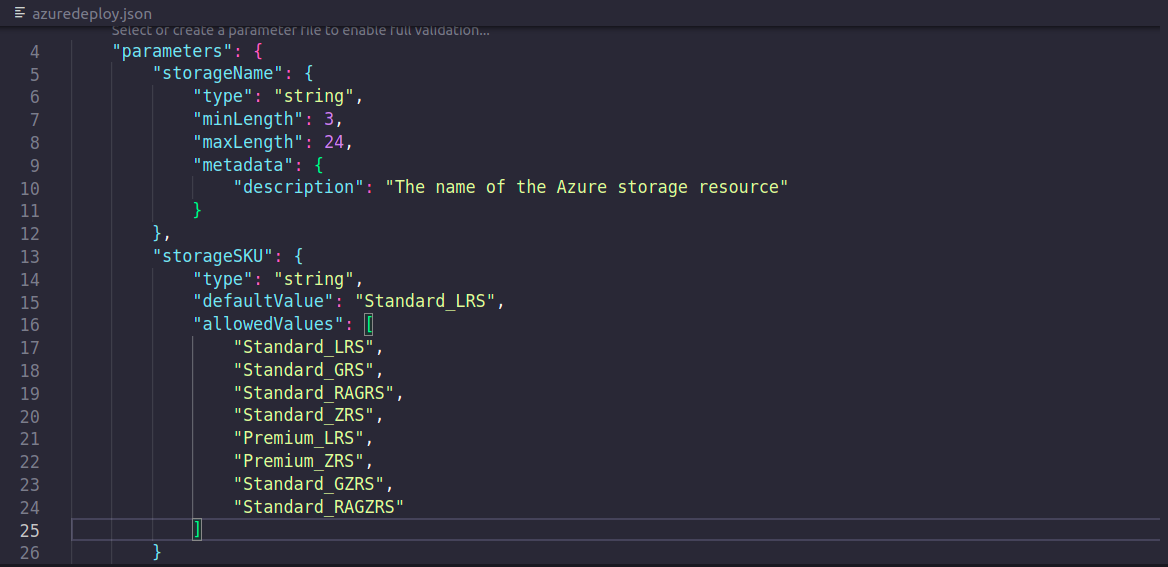Click "Premium_ZRS" allowed value
The width and height of the screenshot is (1168, 567).
(299, 461)
